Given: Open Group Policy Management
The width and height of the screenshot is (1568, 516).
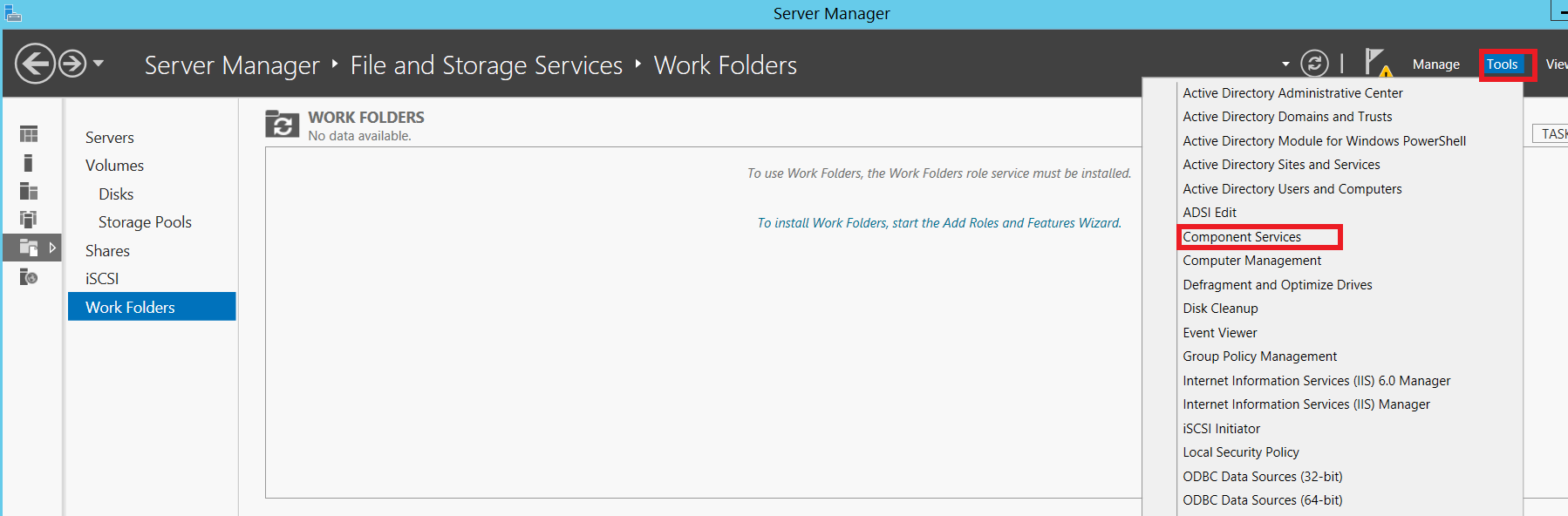Looking at the screenshot, I should pos(1259,356).
